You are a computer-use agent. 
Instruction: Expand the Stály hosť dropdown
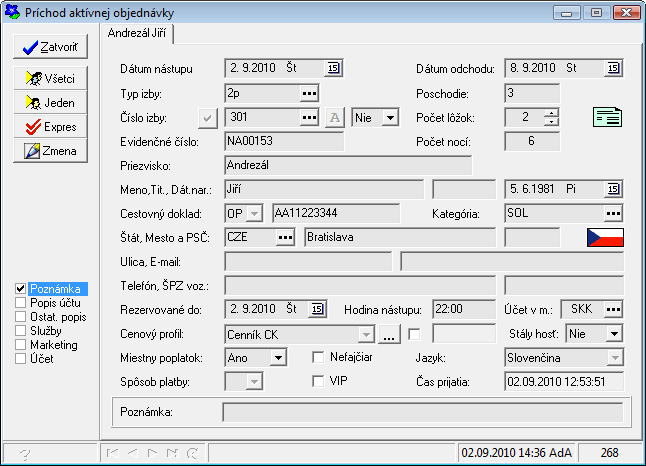coord(613,333)
